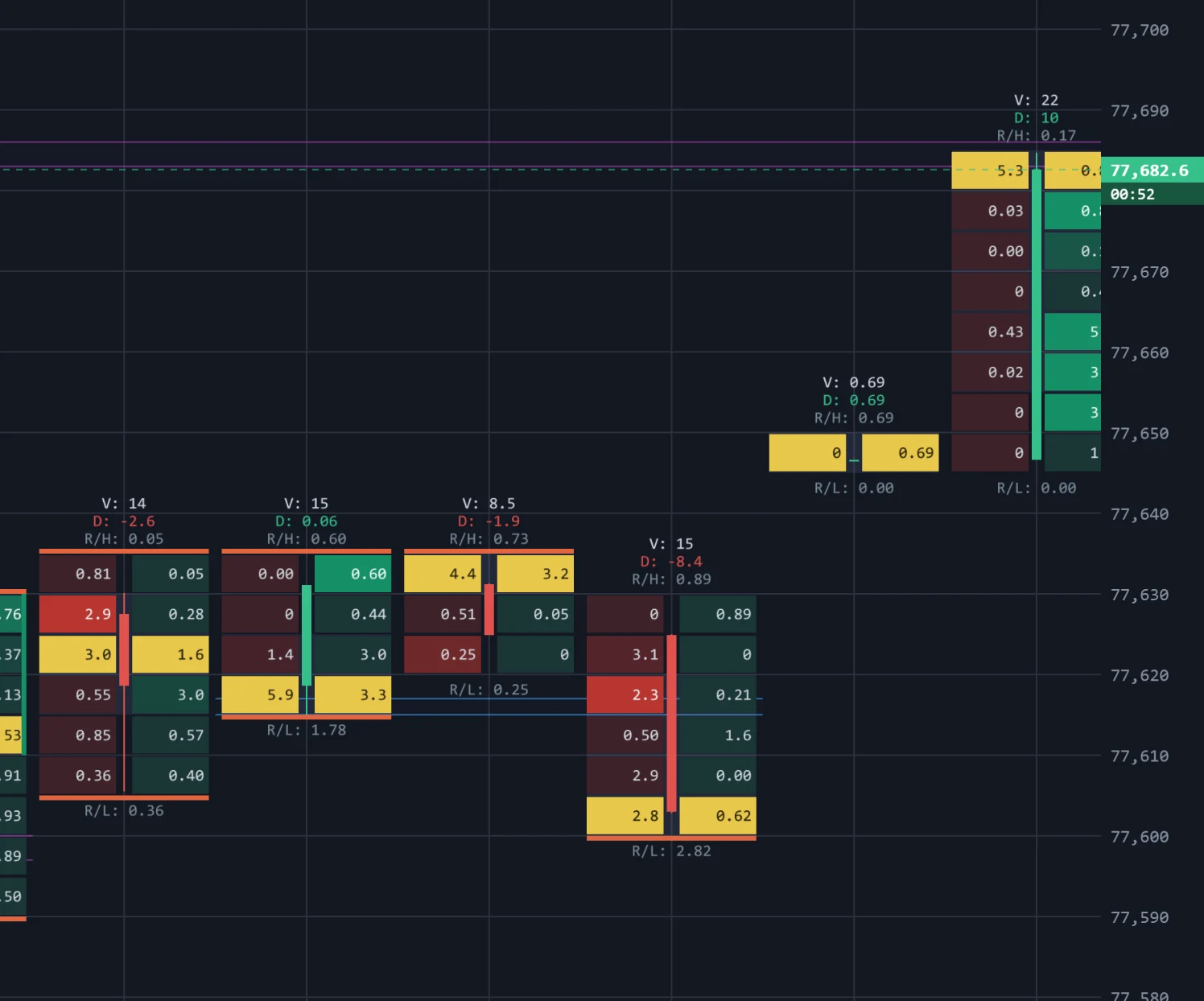Select the 'R/L: 0.25' ratio label
This screenshot has width=1204, height=1001.
pos(489,690)
